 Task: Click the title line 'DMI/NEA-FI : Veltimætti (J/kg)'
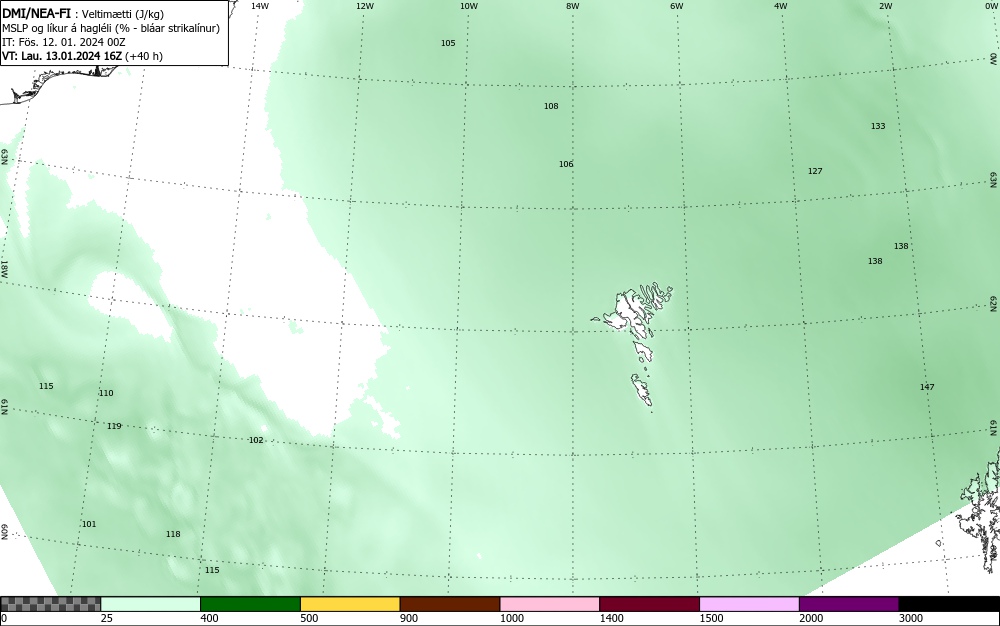pyautogui.click(x=83, y=15)
